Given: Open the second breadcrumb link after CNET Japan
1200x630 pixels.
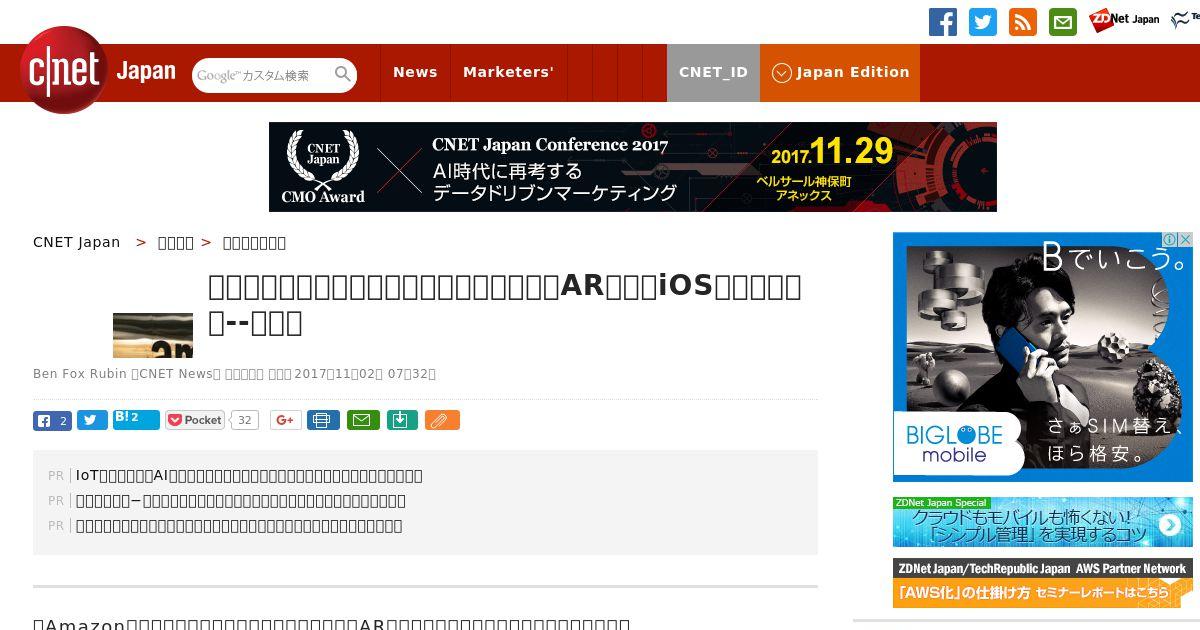Looking at the screenshot, I should coord(176,243).
